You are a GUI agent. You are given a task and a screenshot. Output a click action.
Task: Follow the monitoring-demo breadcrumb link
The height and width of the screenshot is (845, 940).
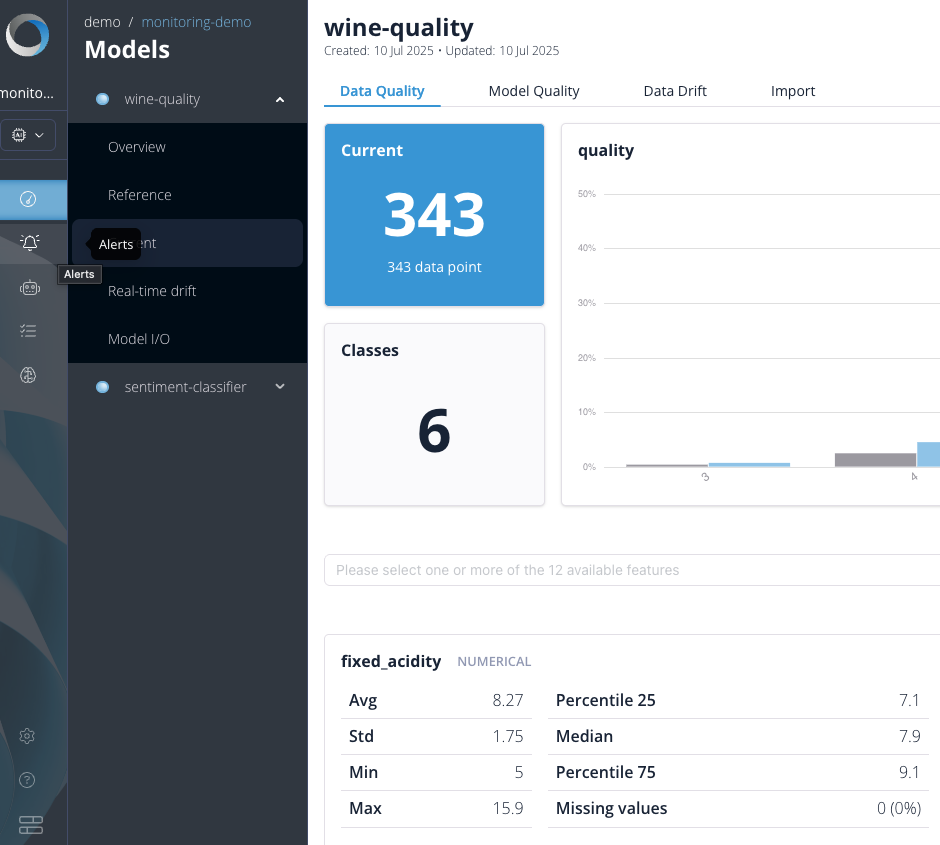[196, 22]
